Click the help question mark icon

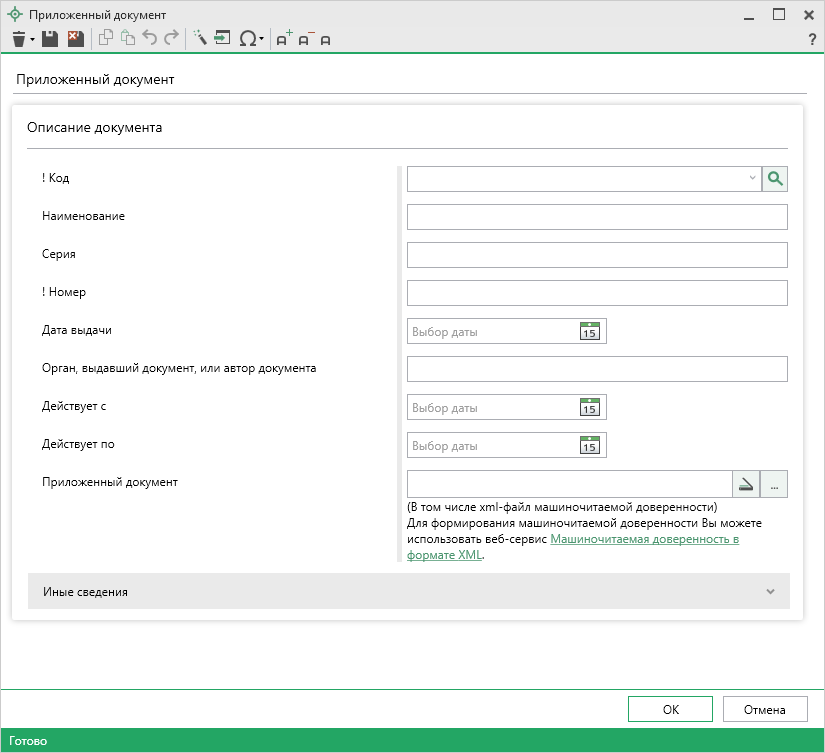pos(812,40)
